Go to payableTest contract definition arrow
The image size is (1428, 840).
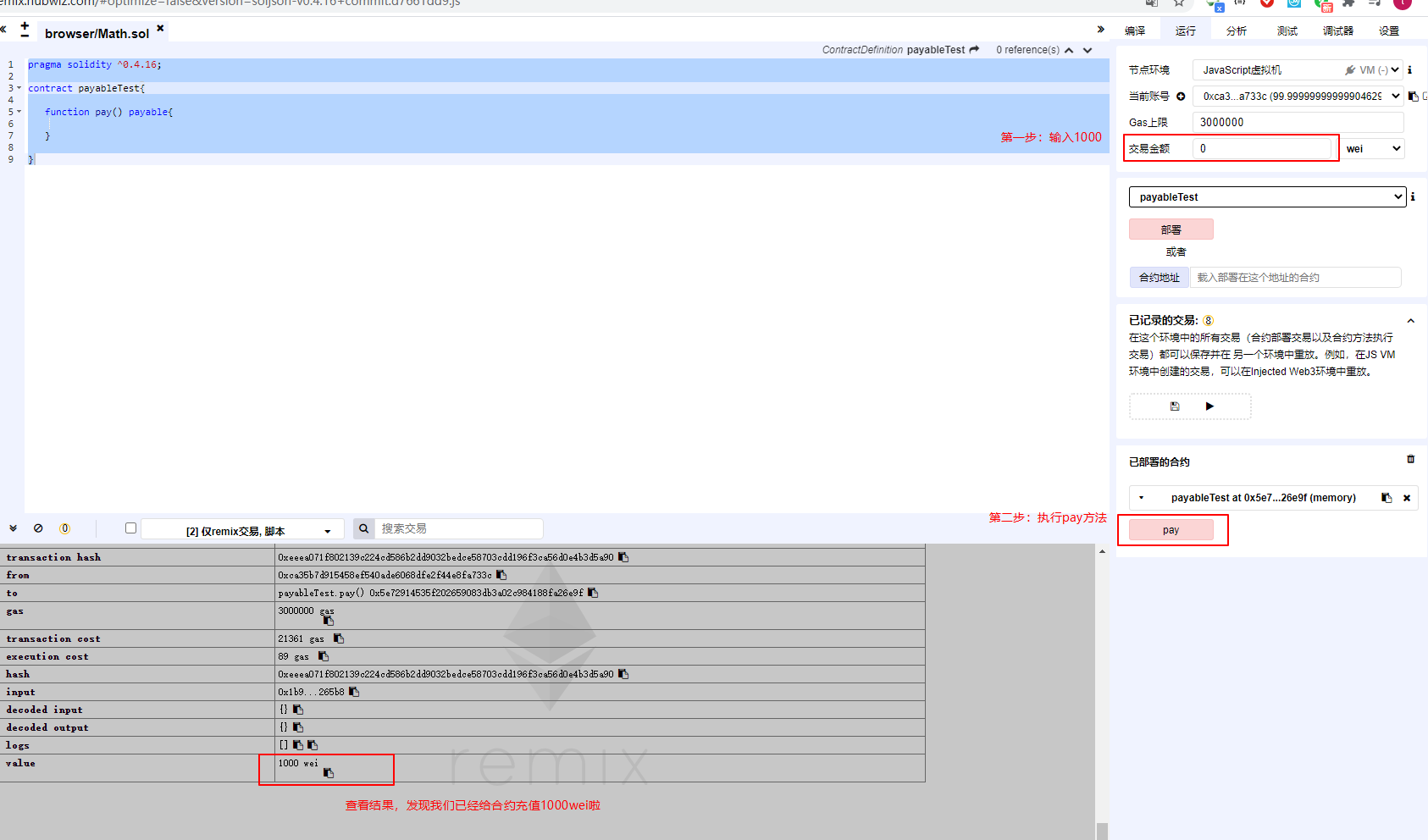pyautogui.click(x=974, y=50)
